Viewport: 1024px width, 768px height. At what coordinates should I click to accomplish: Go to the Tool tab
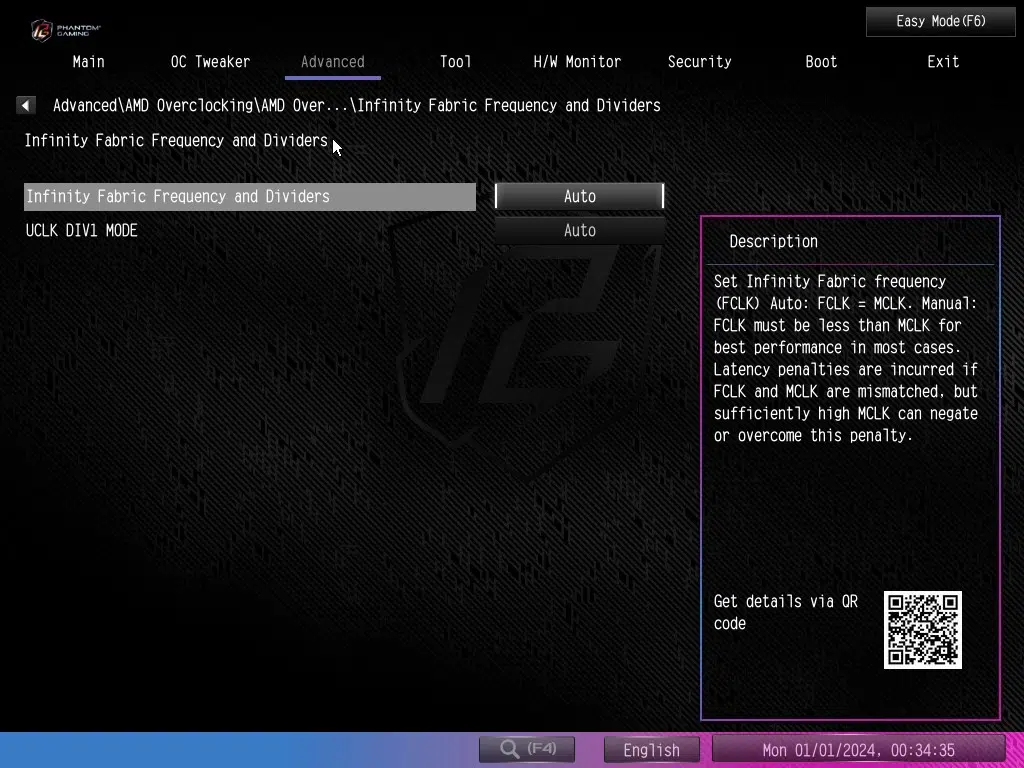[x=455, y=62]
